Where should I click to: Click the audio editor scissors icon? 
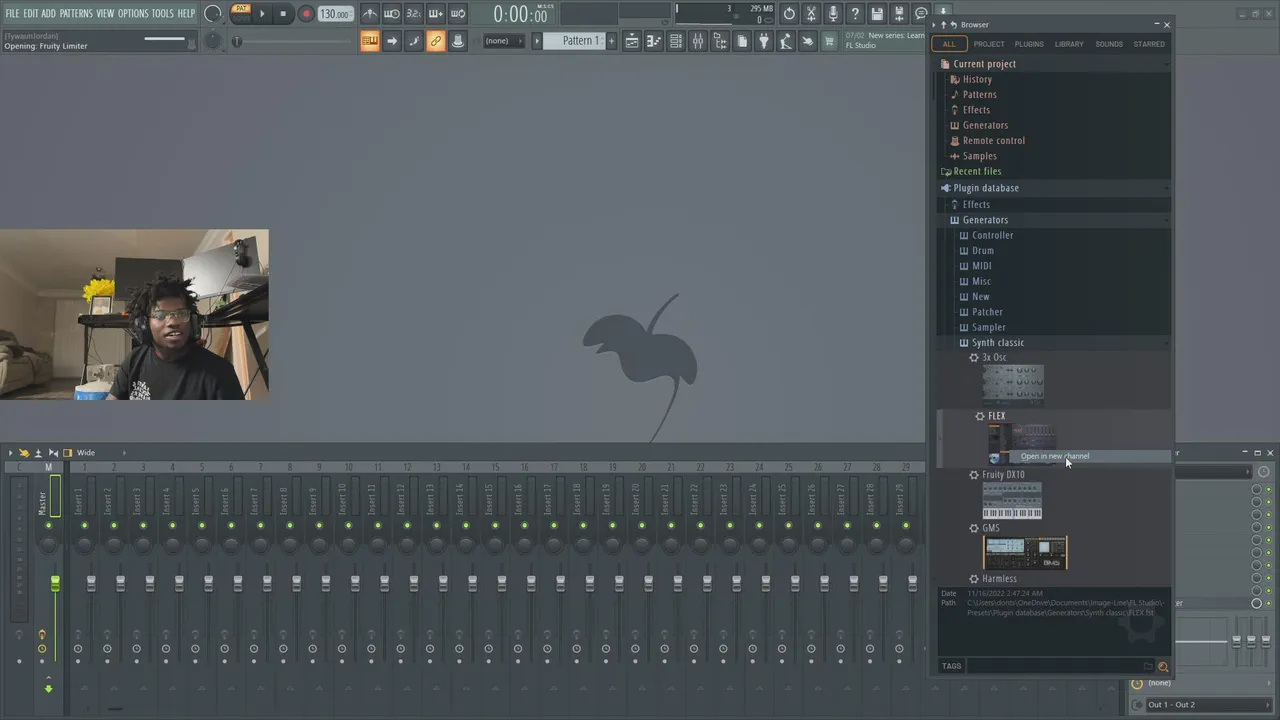tap(811, 14)
